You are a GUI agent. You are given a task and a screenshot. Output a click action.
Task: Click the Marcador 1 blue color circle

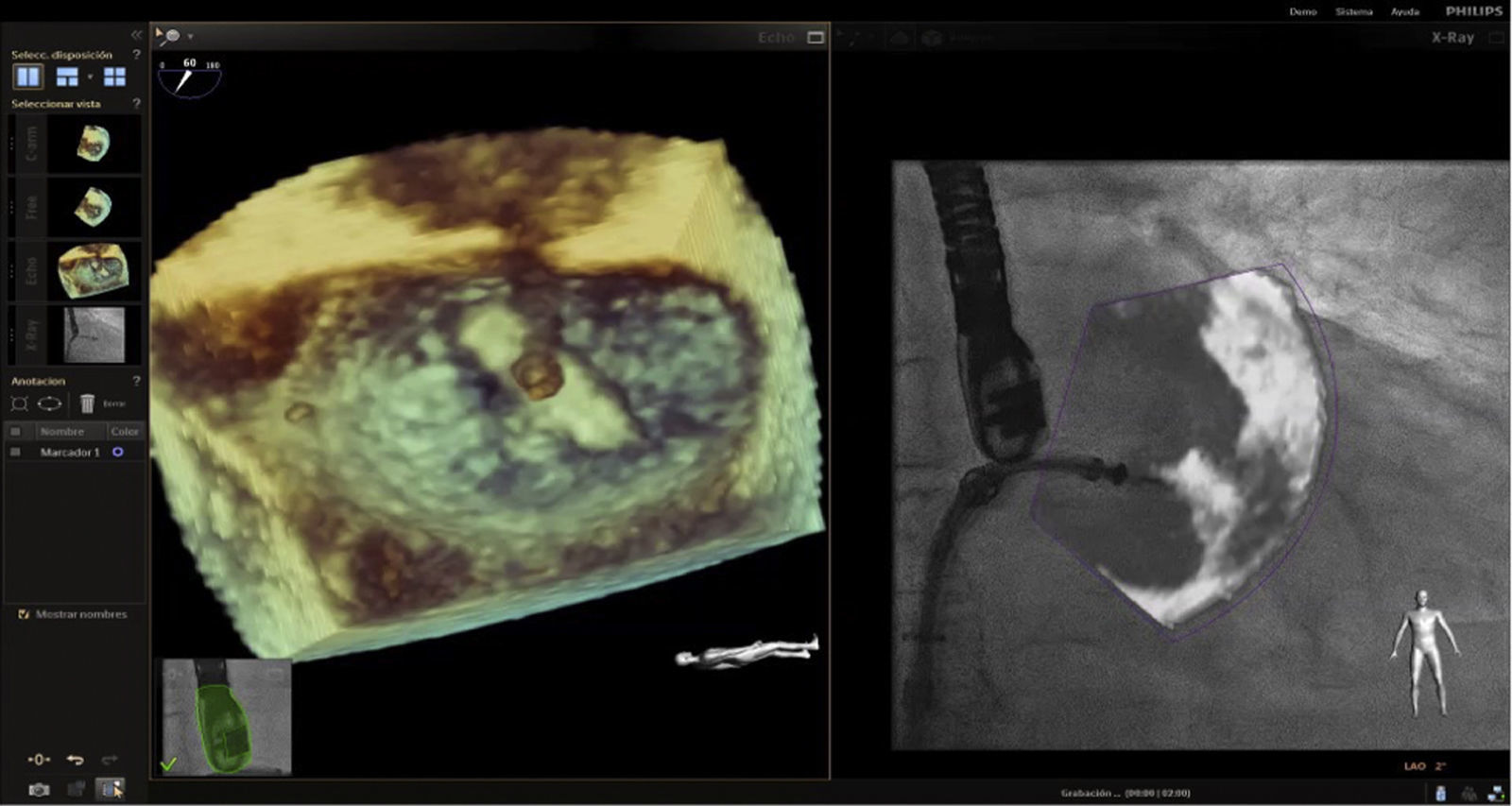tap(118, 453)
